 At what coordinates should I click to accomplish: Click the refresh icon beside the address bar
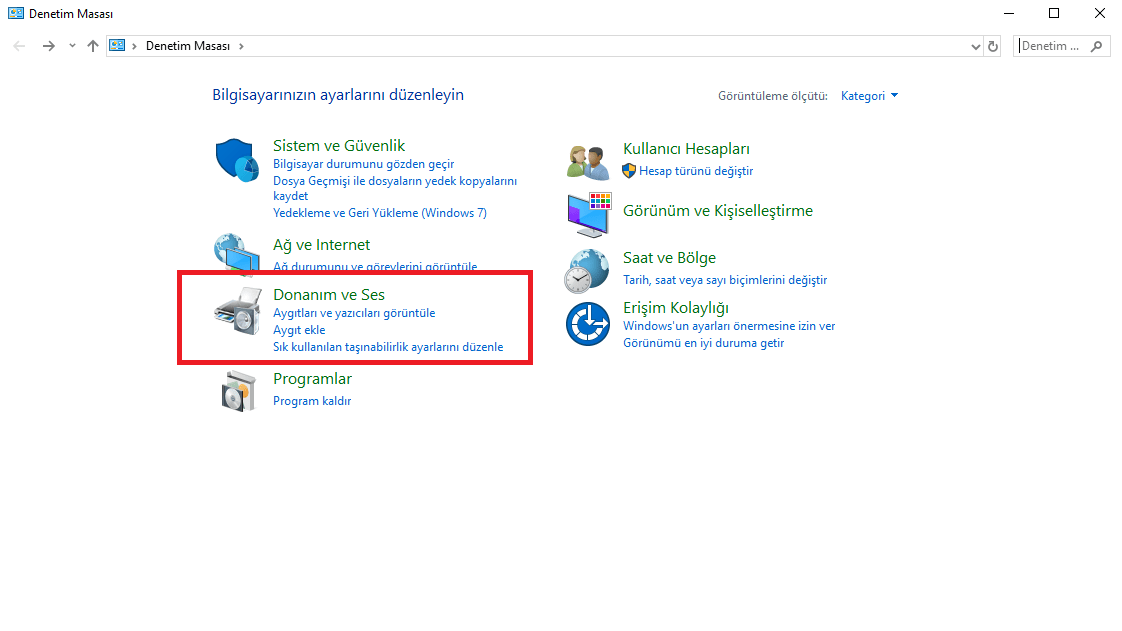[992, 45]
